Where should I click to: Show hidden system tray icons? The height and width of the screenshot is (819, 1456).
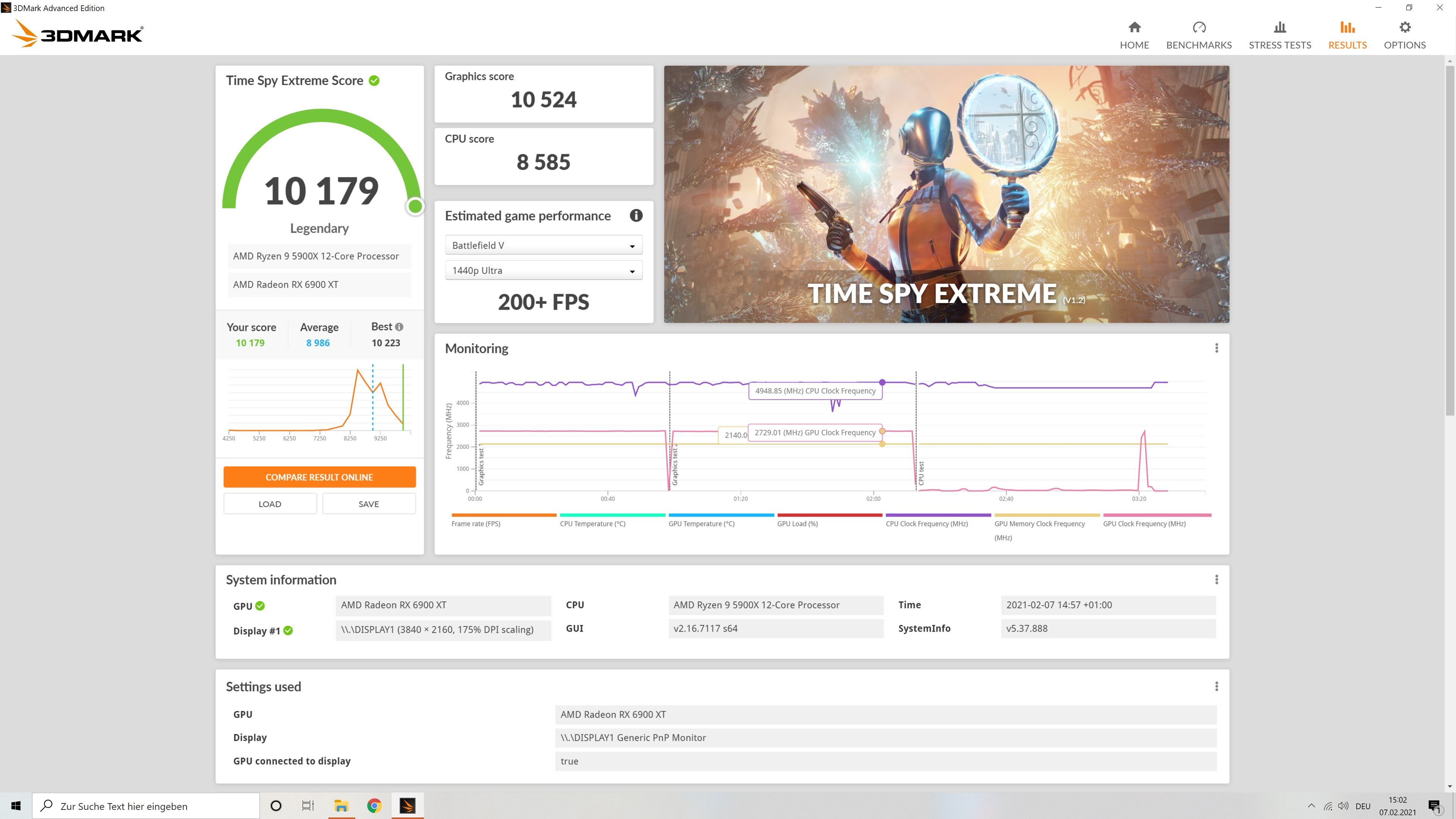coord(1311,806)
